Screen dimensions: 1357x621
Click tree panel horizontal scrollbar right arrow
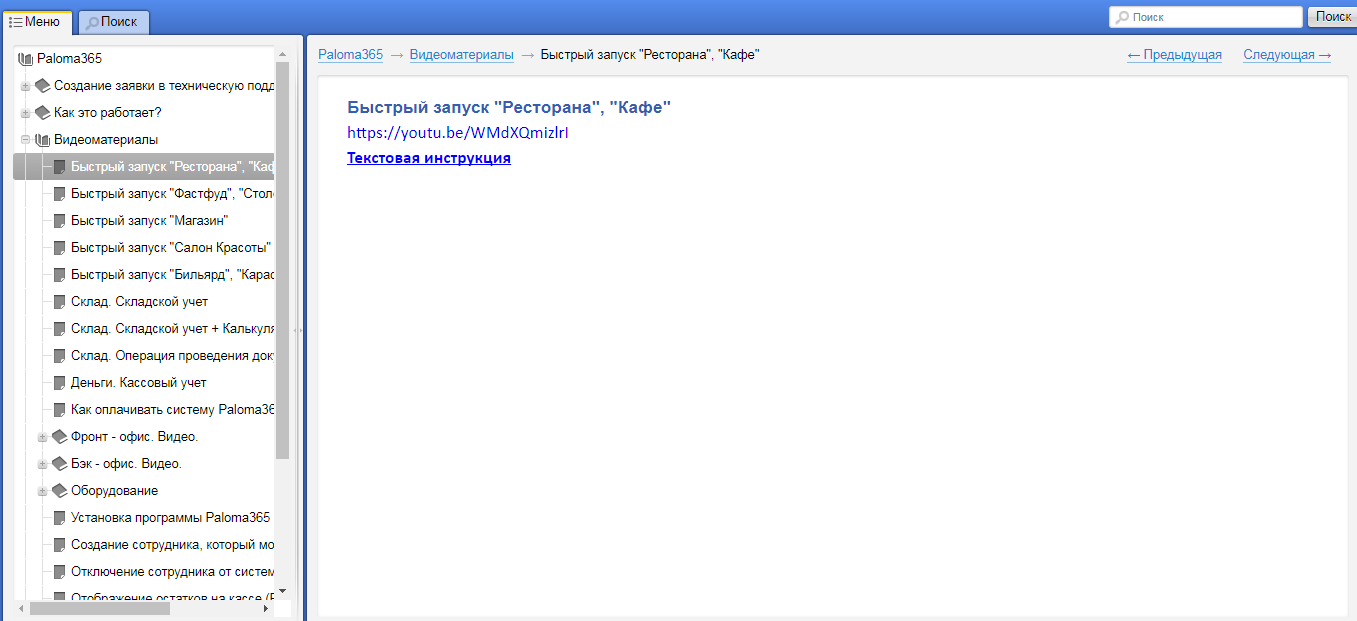266,608
